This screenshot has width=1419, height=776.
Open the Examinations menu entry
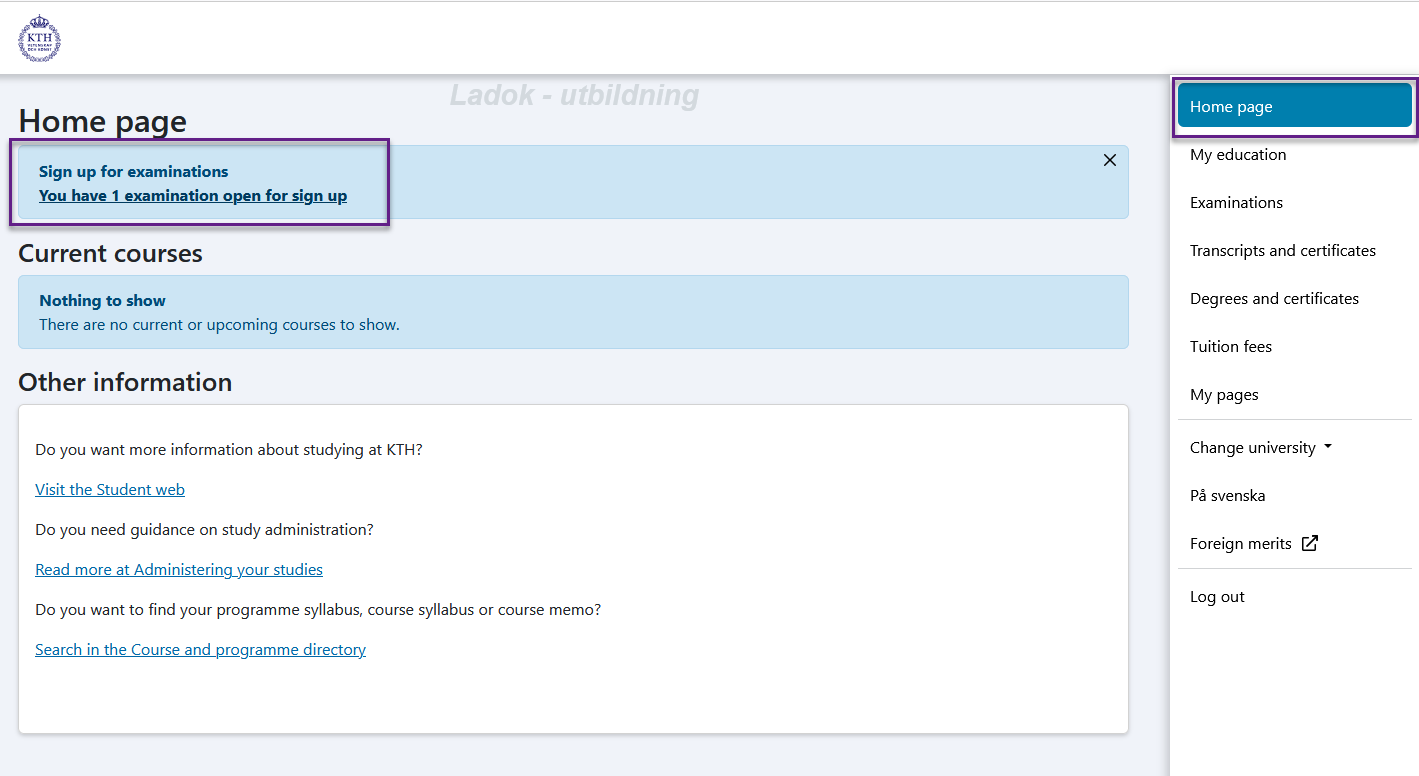(1236, 202)
